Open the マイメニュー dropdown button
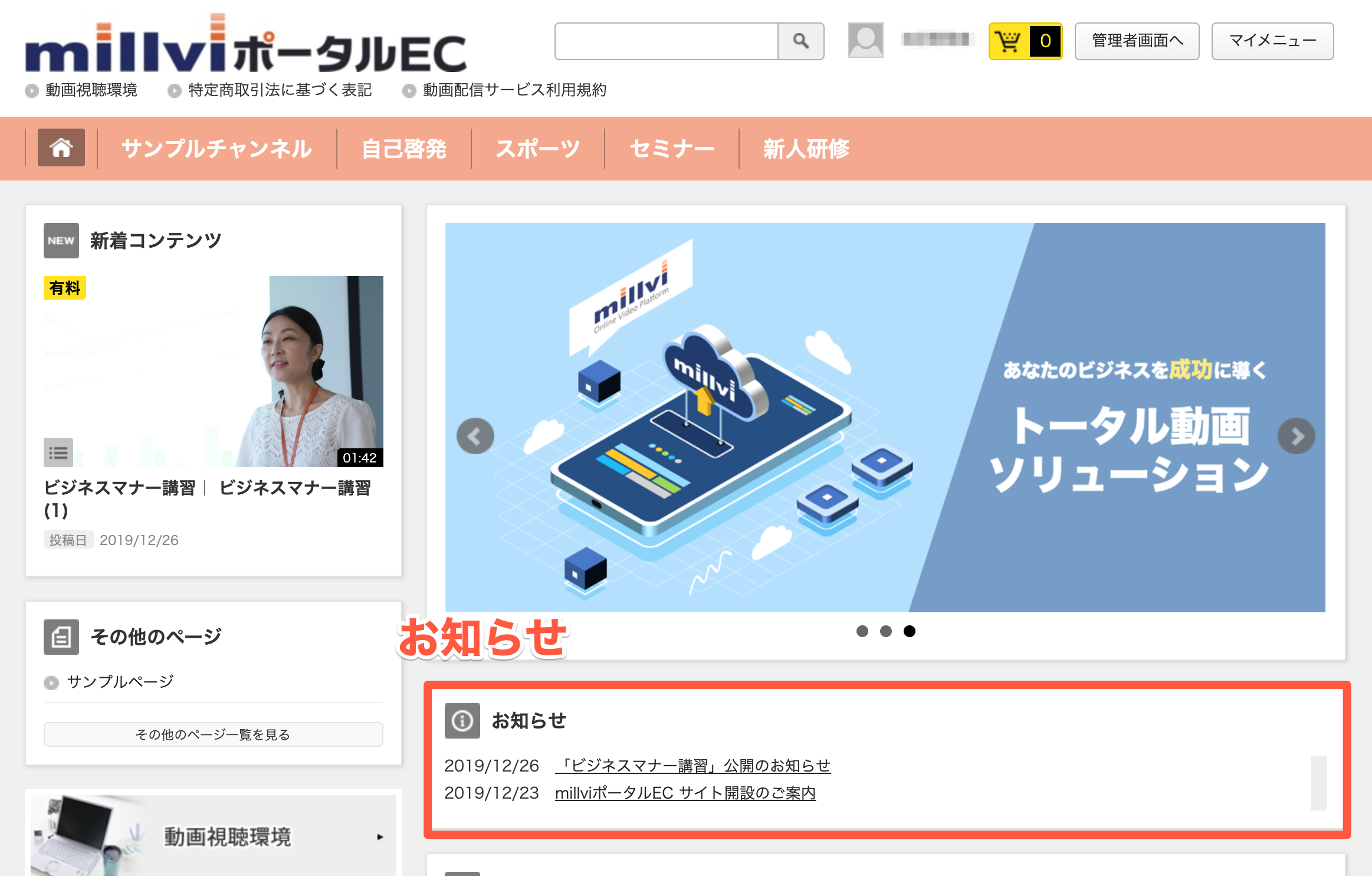The image size is (1372, 876). pos(1272,41)
